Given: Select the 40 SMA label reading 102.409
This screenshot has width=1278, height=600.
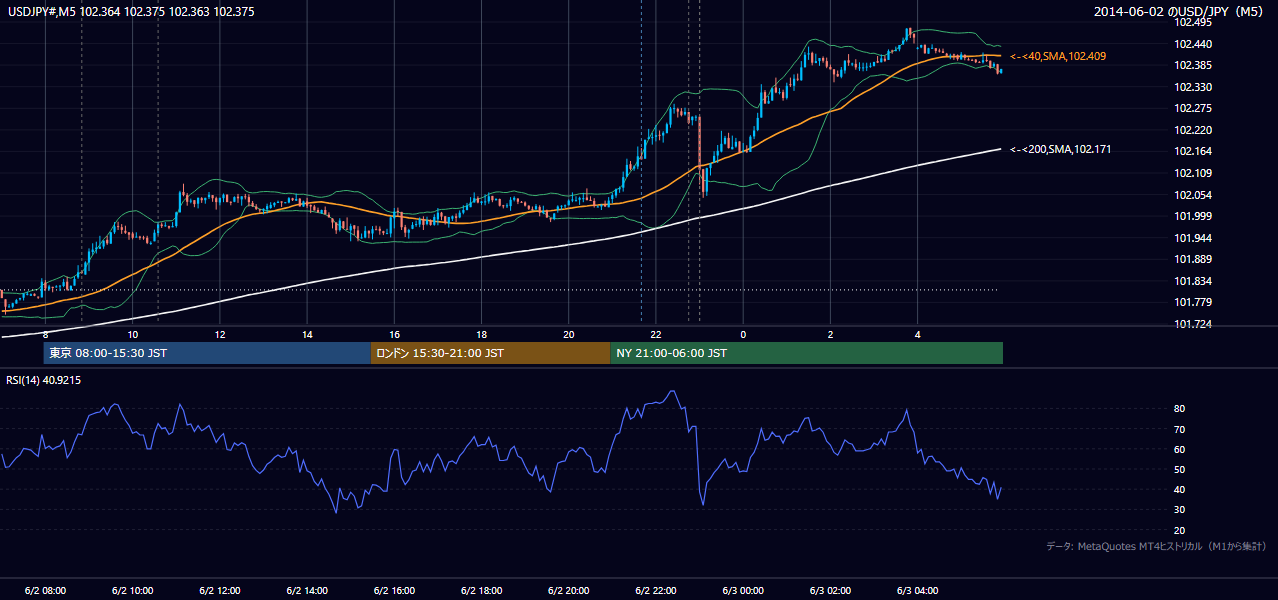Looking at the screenshot, I should [x=1058, y=57].
